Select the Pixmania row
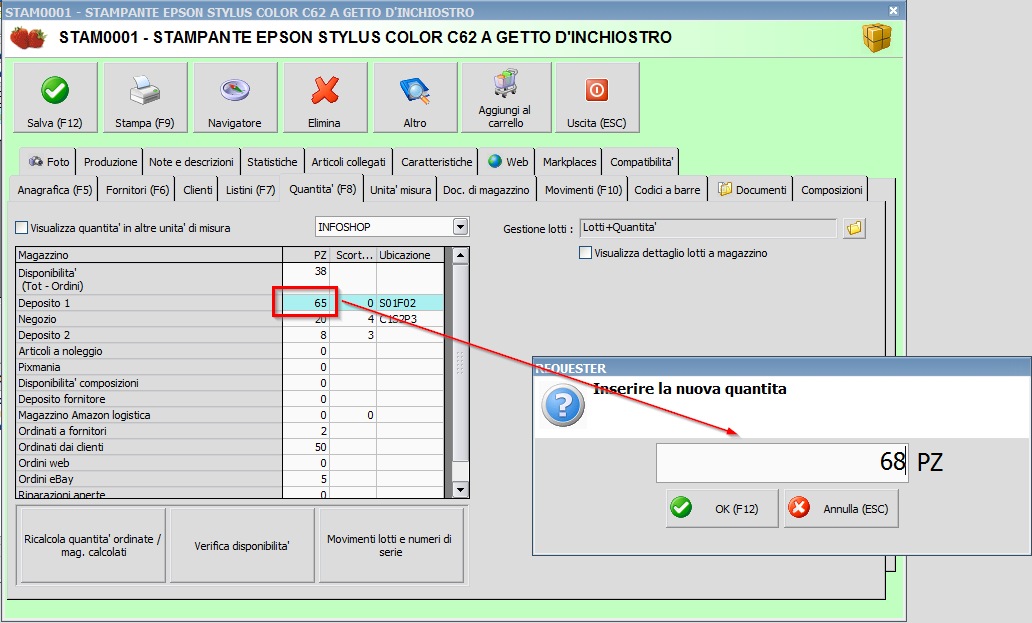1032x623 pixels. 230,367
